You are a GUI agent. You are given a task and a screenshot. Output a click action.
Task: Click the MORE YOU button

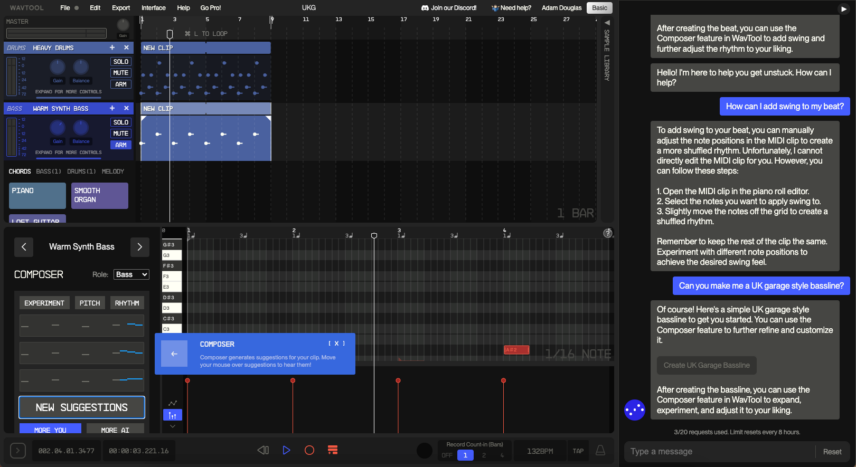[50, 429]
